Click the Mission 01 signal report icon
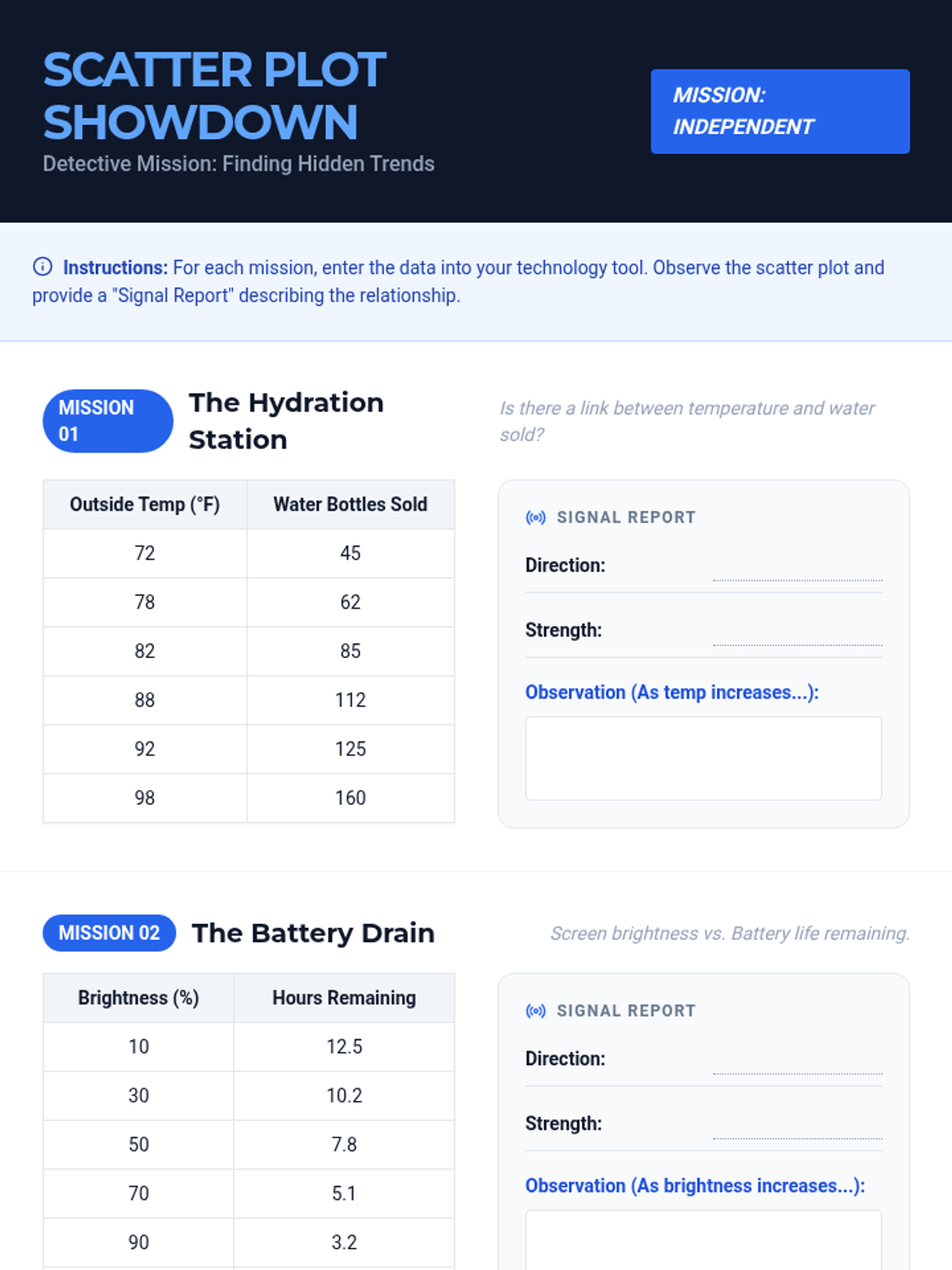 535,518
